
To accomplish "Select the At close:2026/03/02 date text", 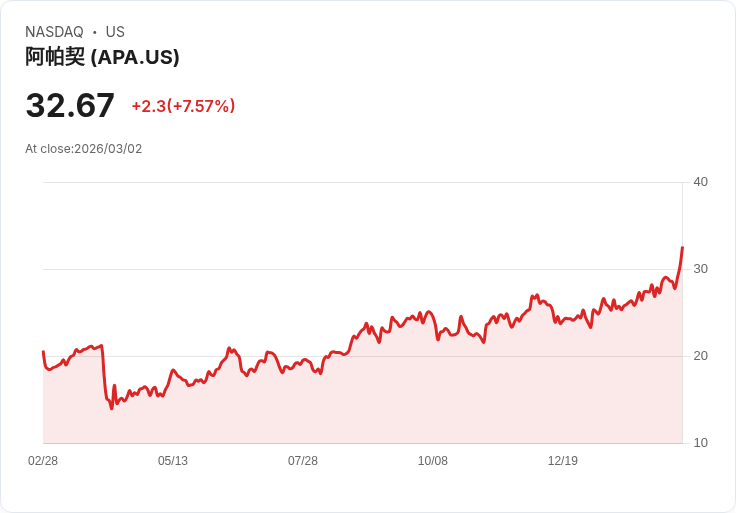I will coord(84,149).
